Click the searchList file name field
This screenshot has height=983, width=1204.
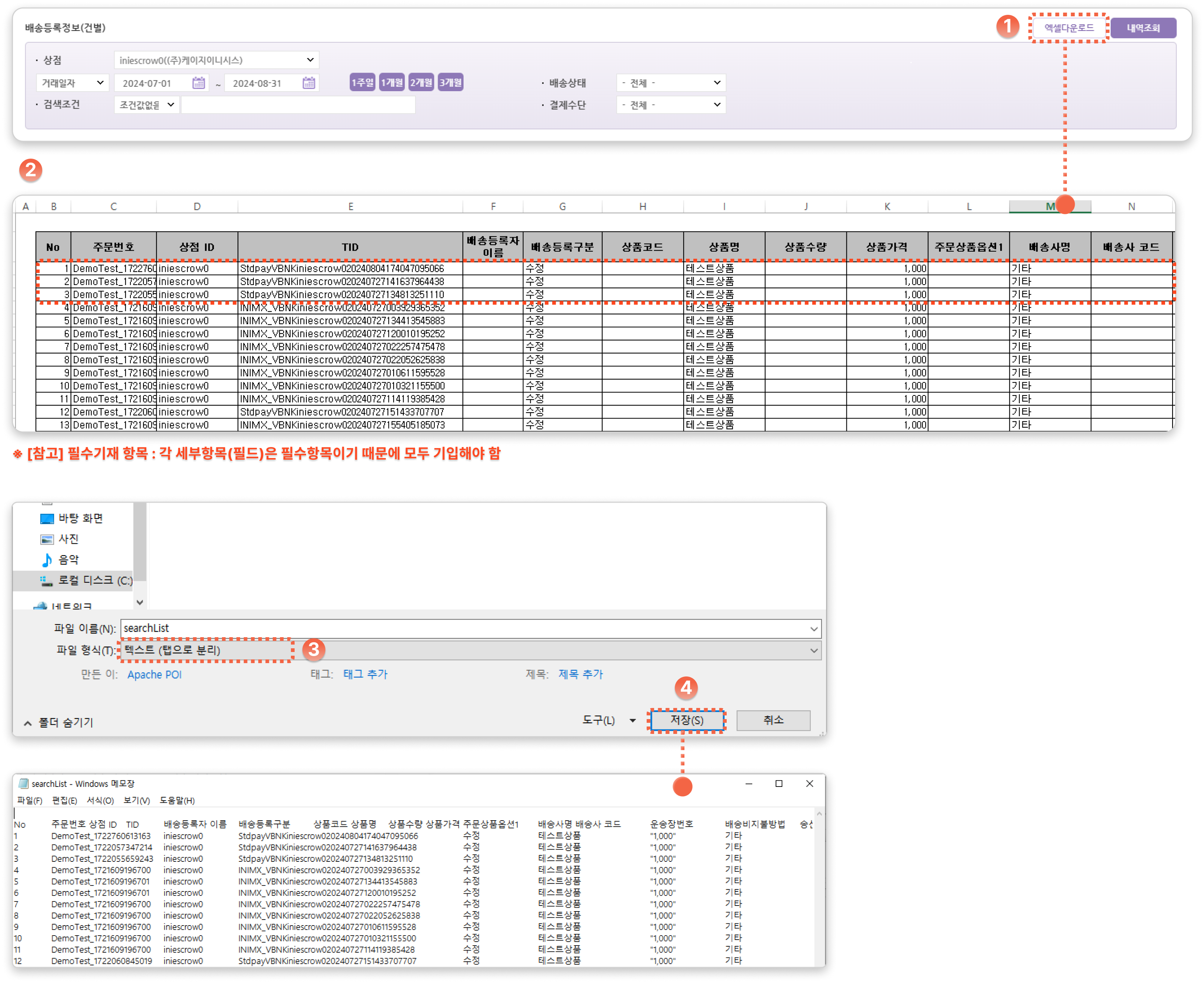[x=470, y=629]
